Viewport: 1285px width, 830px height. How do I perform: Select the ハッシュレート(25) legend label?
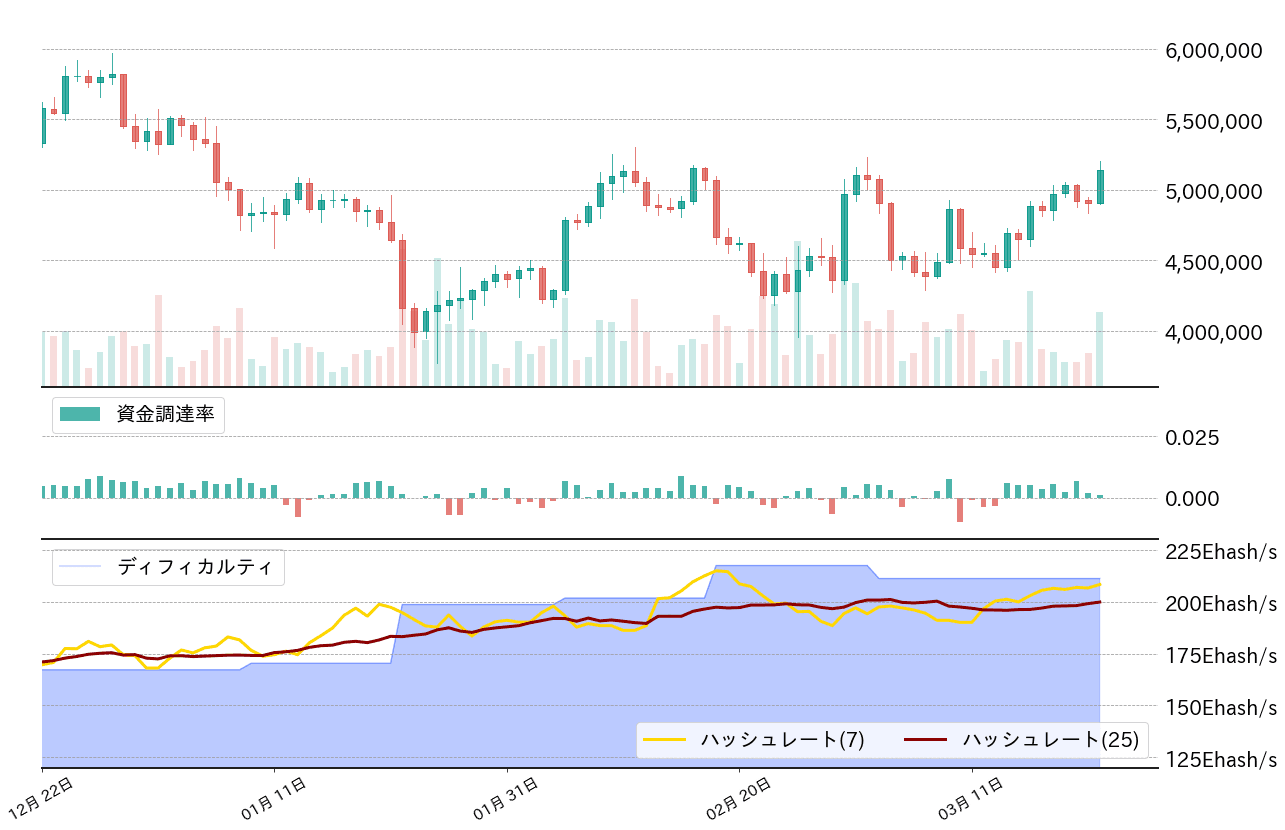pos(1050,740)
